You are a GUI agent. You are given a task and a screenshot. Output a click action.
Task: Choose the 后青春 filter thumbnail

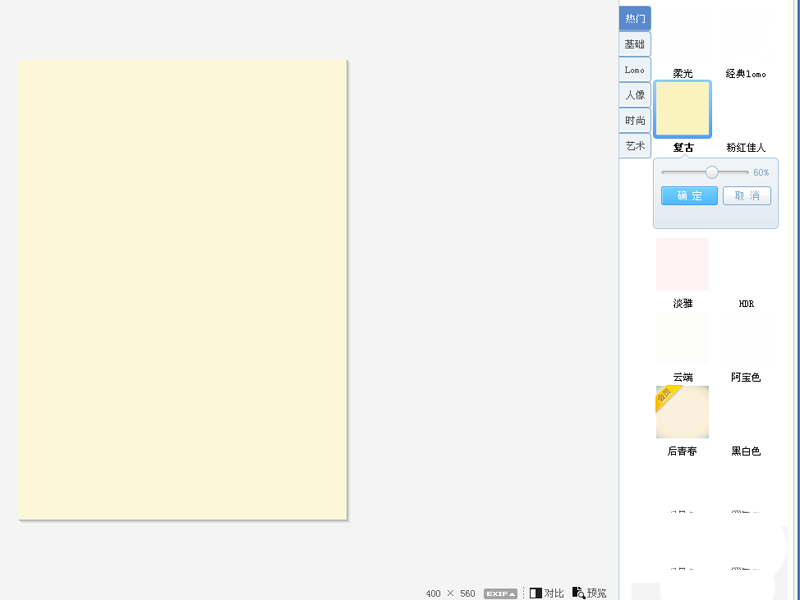click(x=683, y=412)
